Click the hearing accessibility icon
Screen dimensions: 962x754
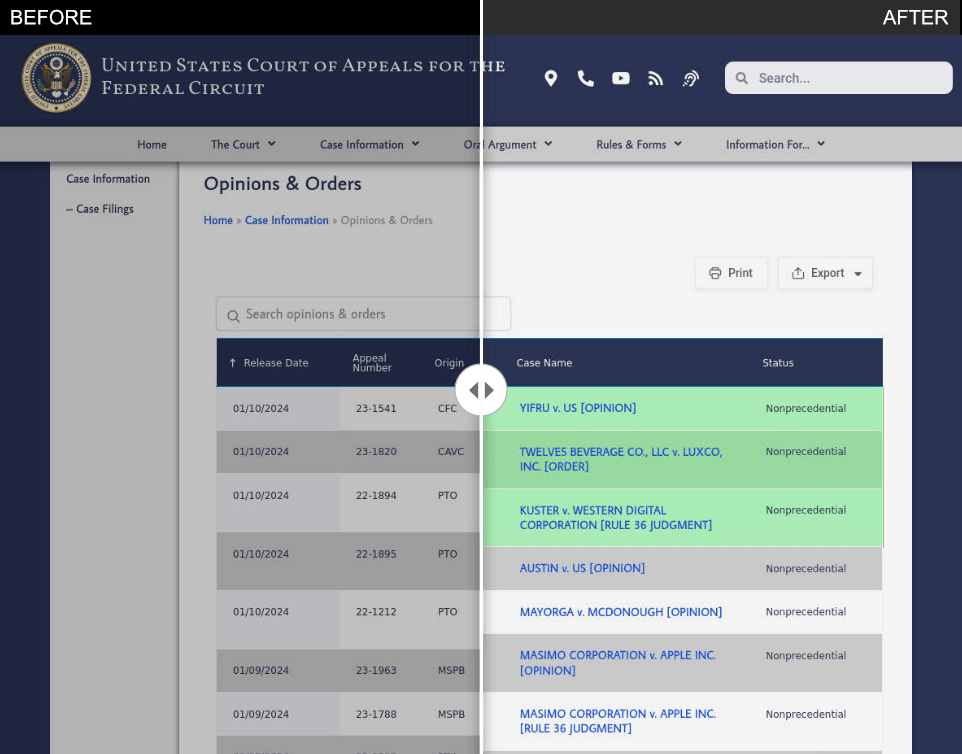pyautogui.click(x=691, y=78)
